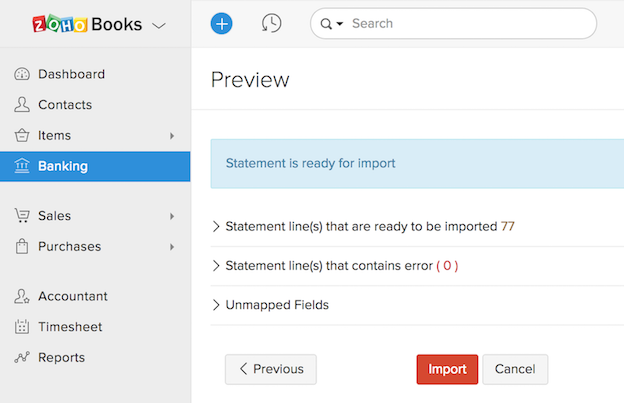Screen dimensions: 624x403
Task: Expand statement lines ready to be imported
Action: pos(216,227)
